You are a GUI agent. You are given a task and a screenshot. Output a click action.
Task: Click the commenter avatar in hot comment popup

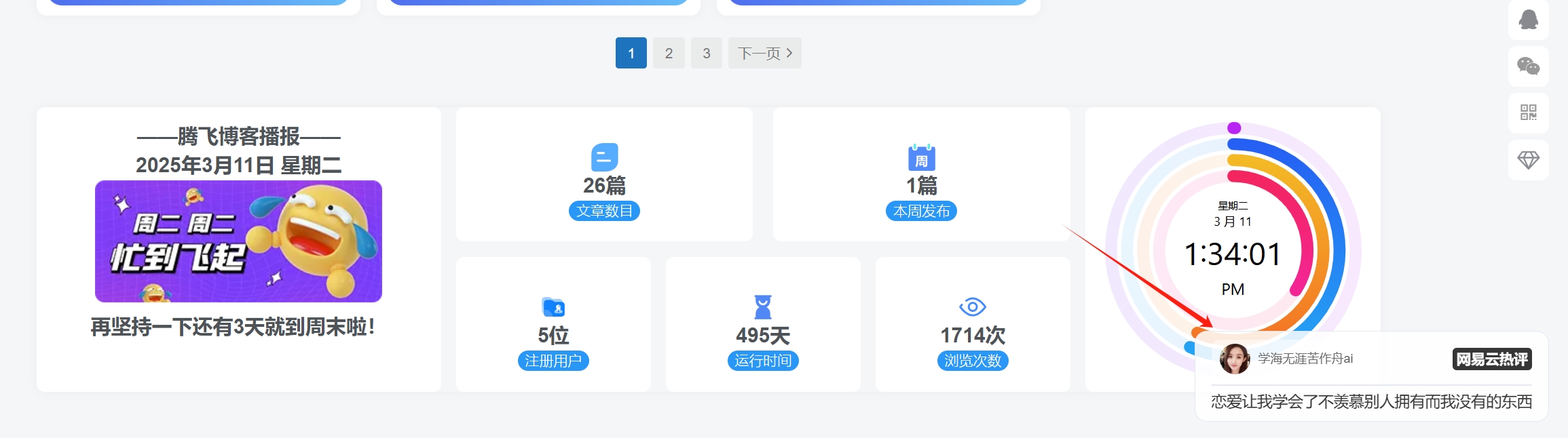[x=1235, y=359]
